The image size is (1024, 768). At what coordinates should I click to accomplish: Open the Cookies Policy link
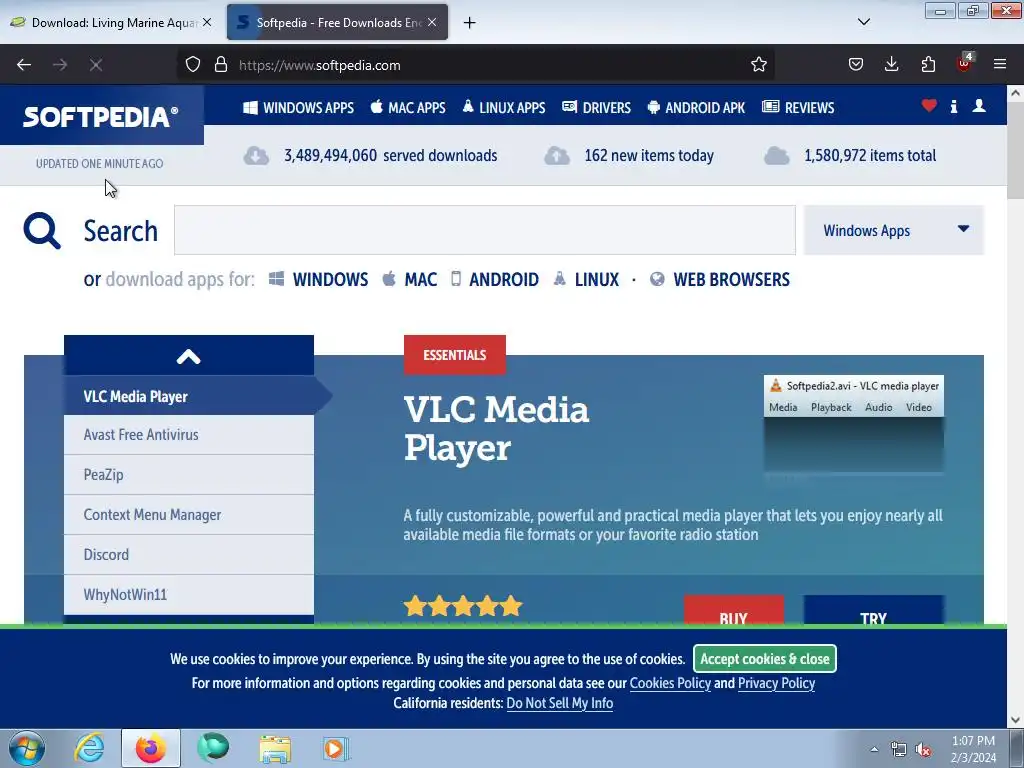670,683
